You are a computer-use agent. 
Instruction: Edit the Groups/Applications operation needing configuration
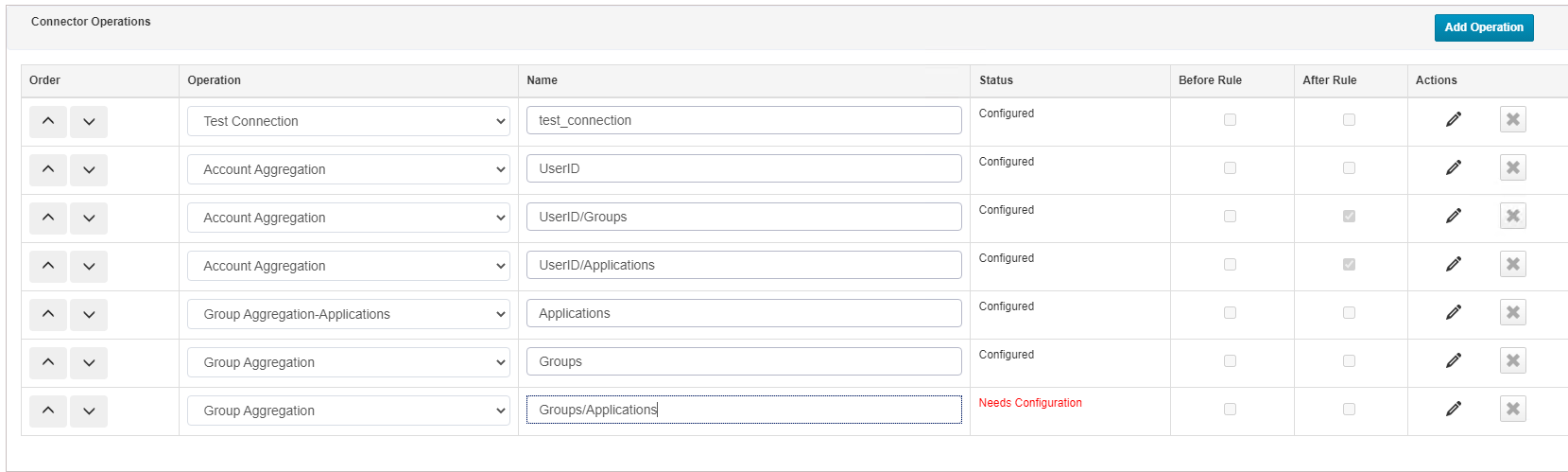pos(1453,409)
